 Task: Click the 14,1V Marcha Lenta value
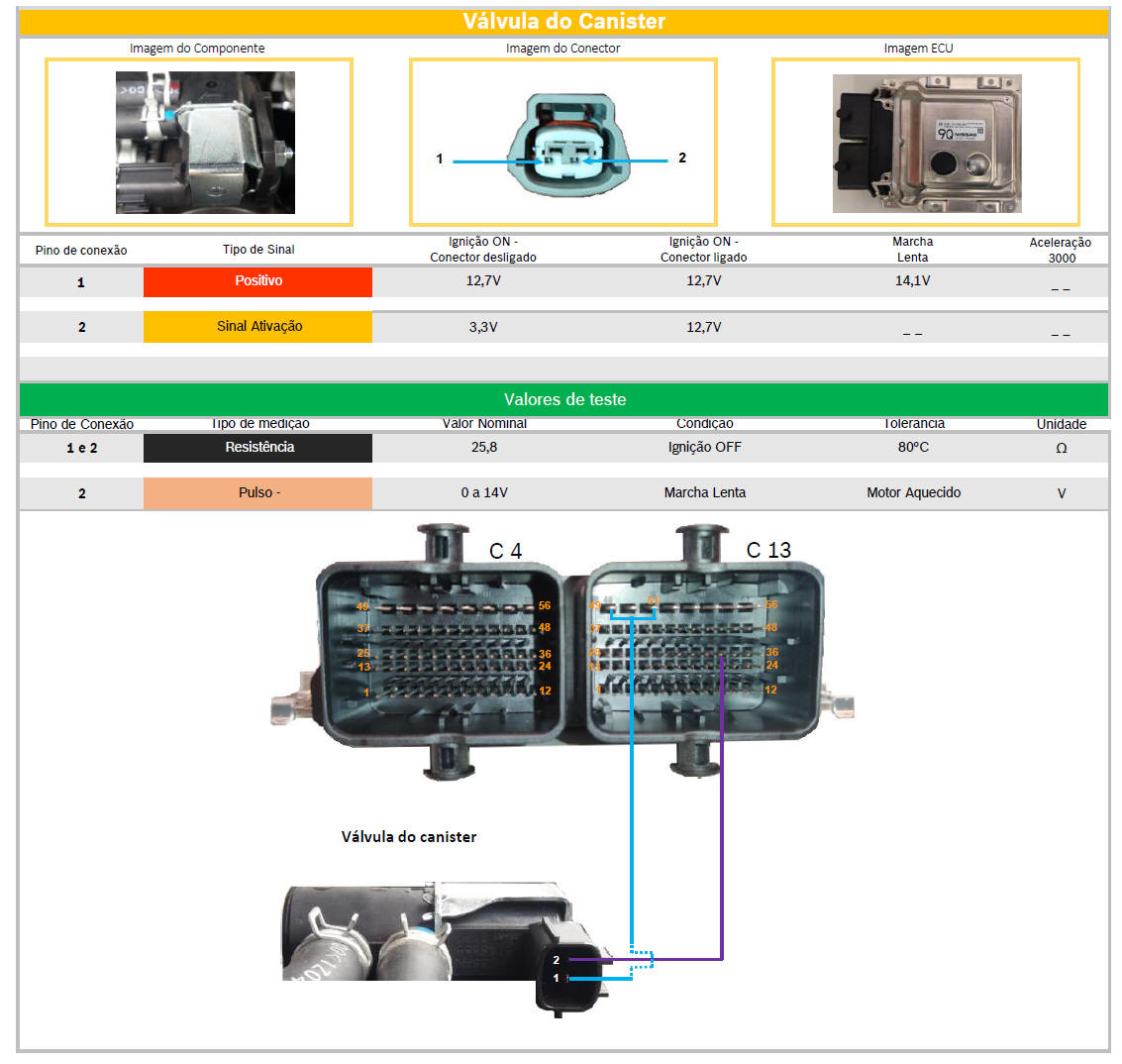912,281
